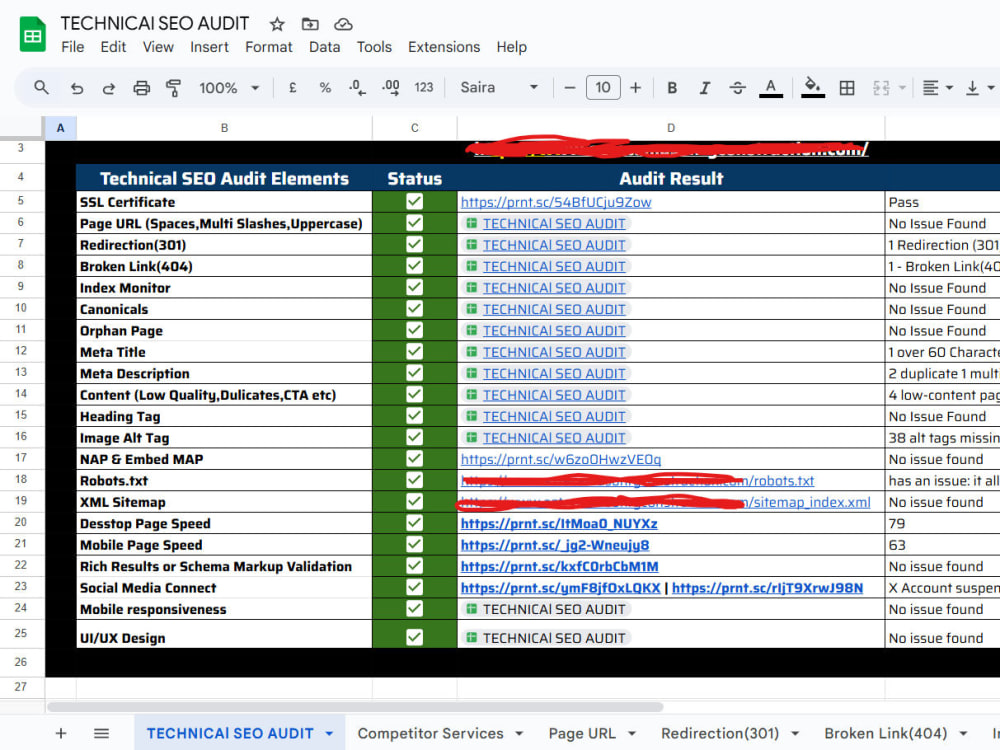Toggle bold formatting
1000x750 pixels.
click(x=672, y=88)
